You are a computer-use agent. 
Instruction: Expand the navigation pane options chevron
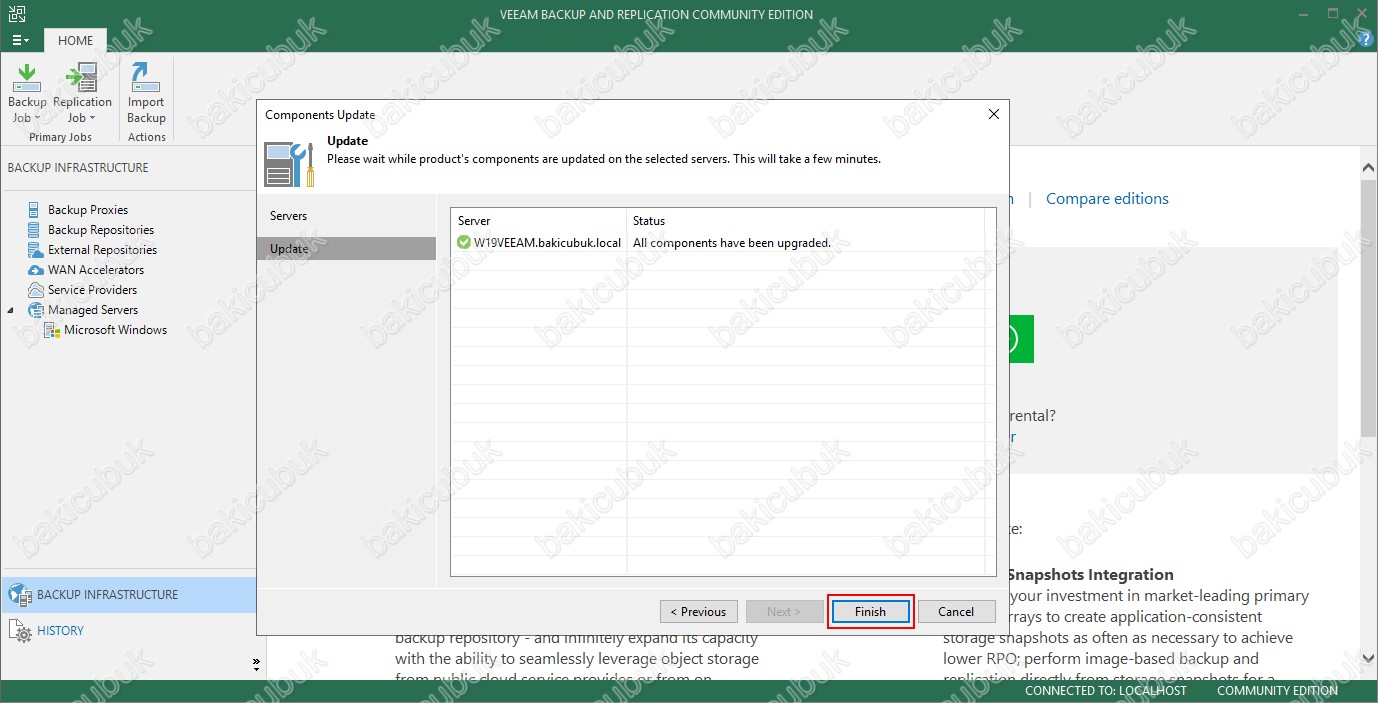point(256,663)
